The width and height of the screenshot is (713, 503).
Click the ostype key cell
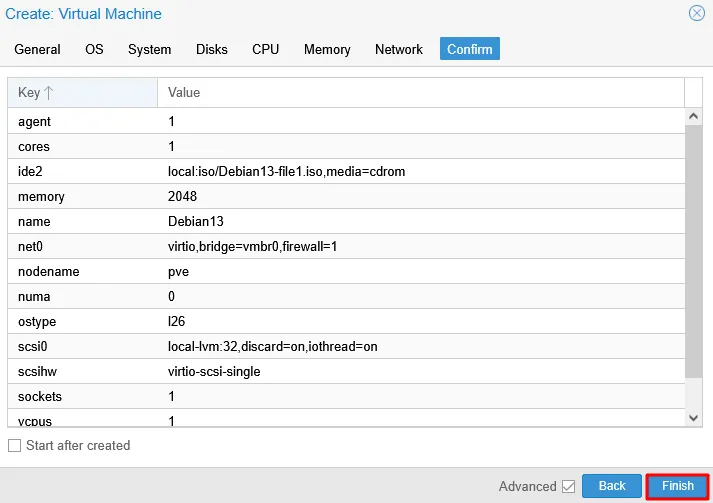(82, 322)
